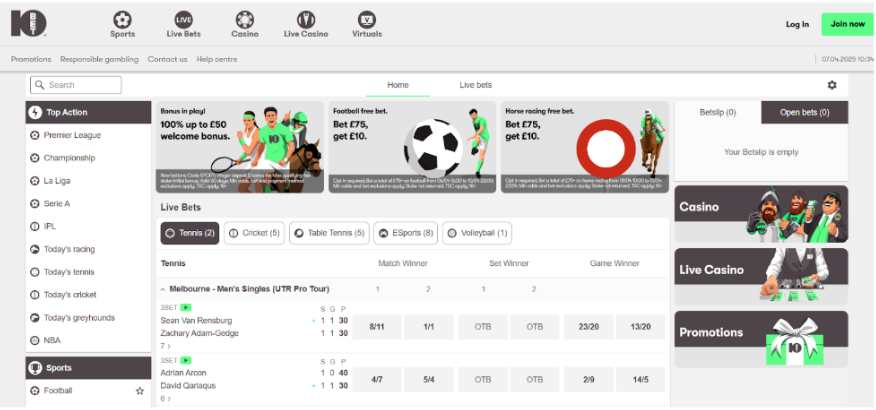This screenshot has height=410, width=876.
Task: Click the Football sidebar ball icon
Action: [35, 391]
